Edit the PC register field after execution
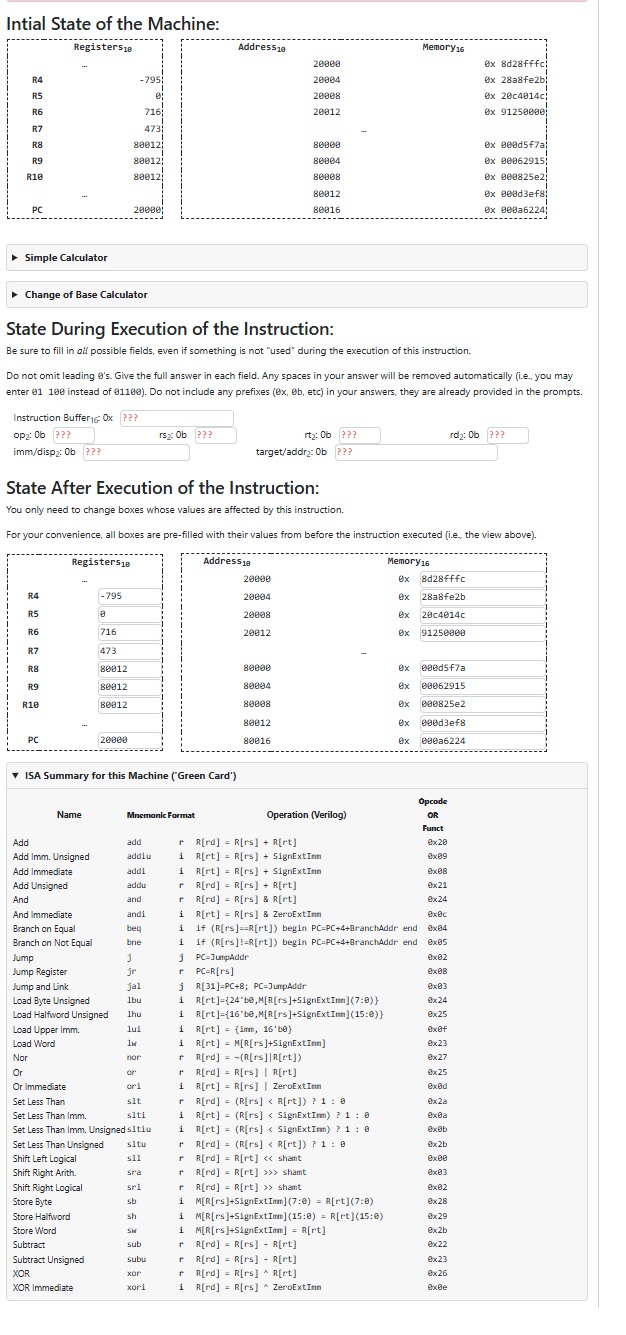Screen dimensions: 626x1335 [129, 740]
